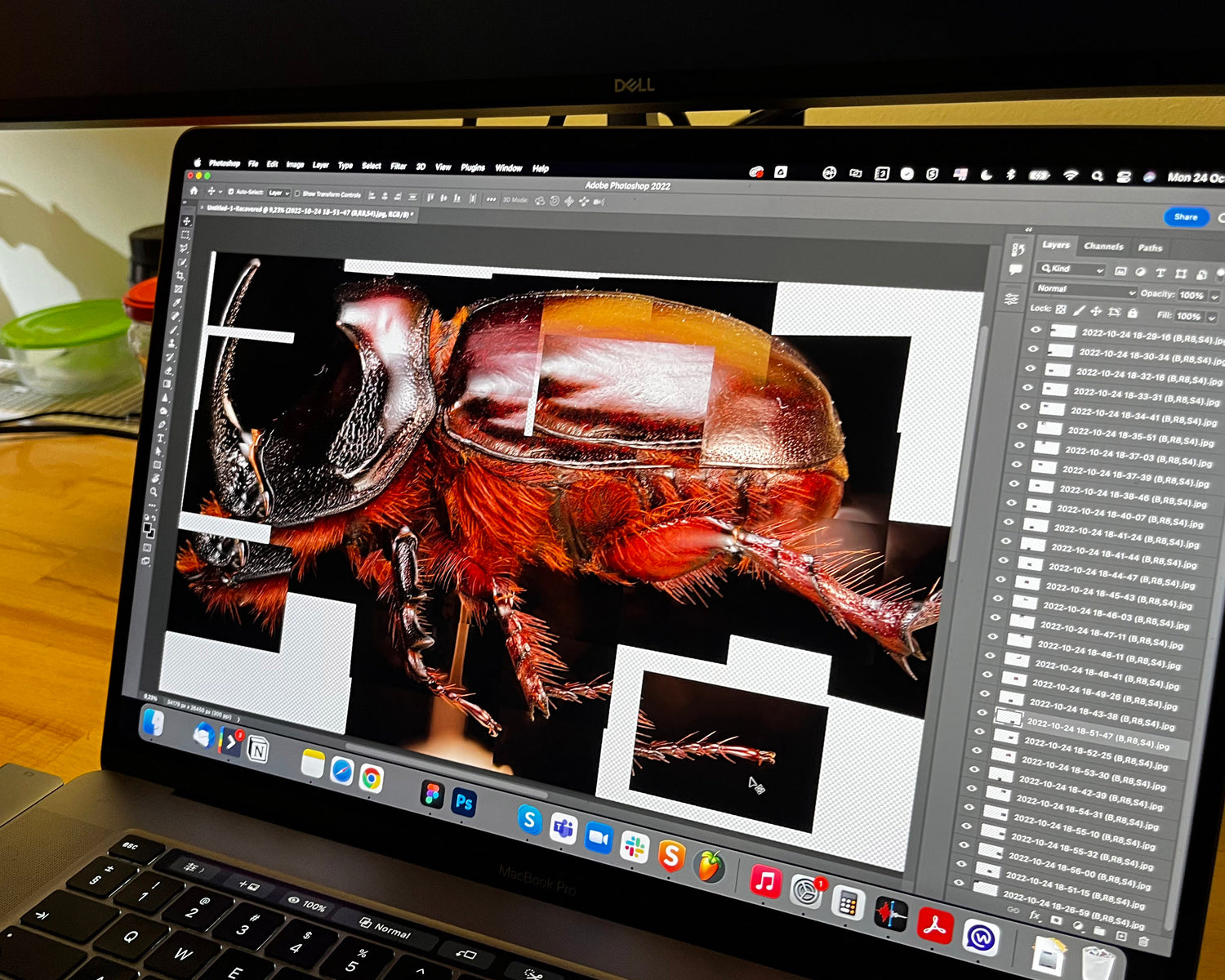
Task: Choose the Zoom magnifier tool
Action: [154, 492]
